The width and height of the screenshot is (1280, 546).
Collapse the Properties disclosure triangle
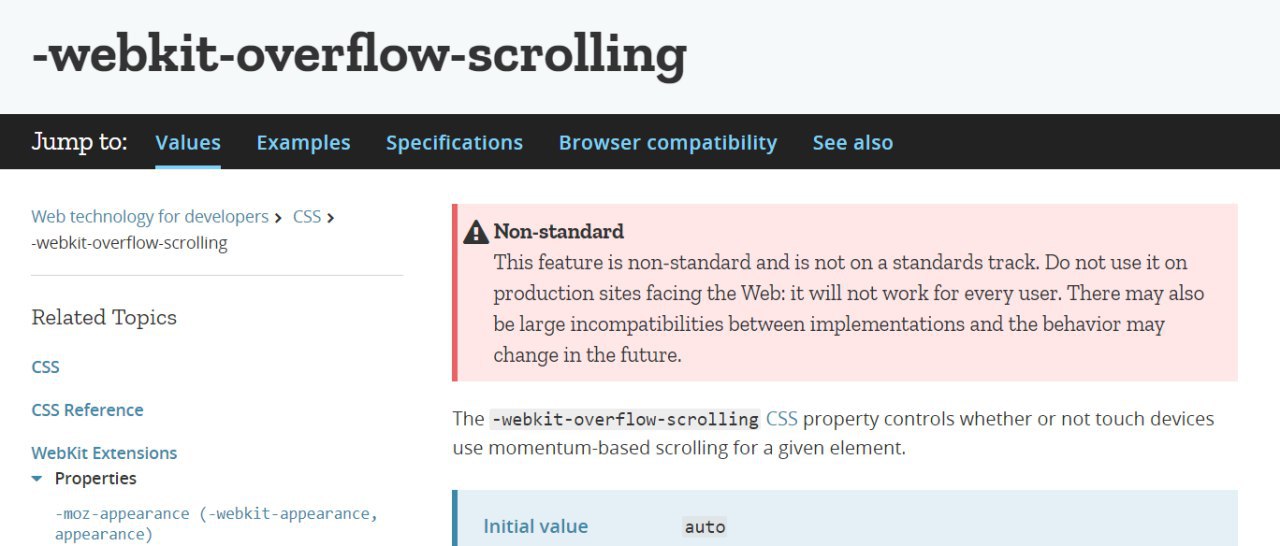click(37, 479)
